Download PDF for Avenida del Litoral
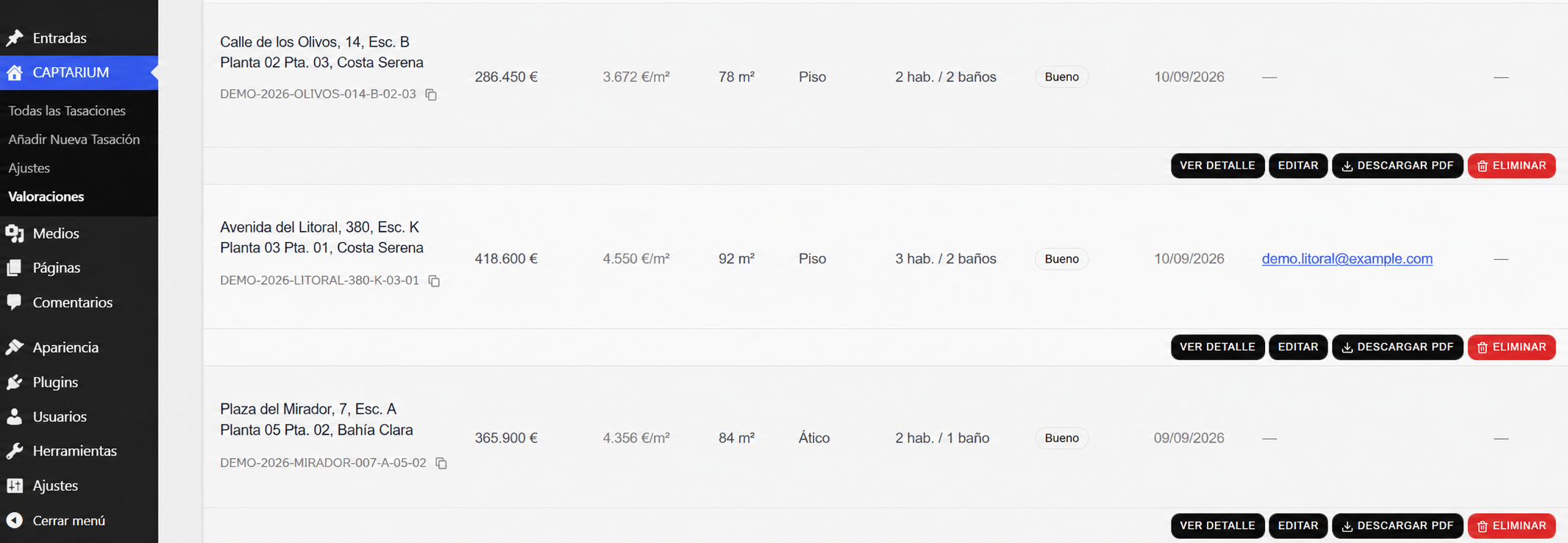 [1397, 347]
